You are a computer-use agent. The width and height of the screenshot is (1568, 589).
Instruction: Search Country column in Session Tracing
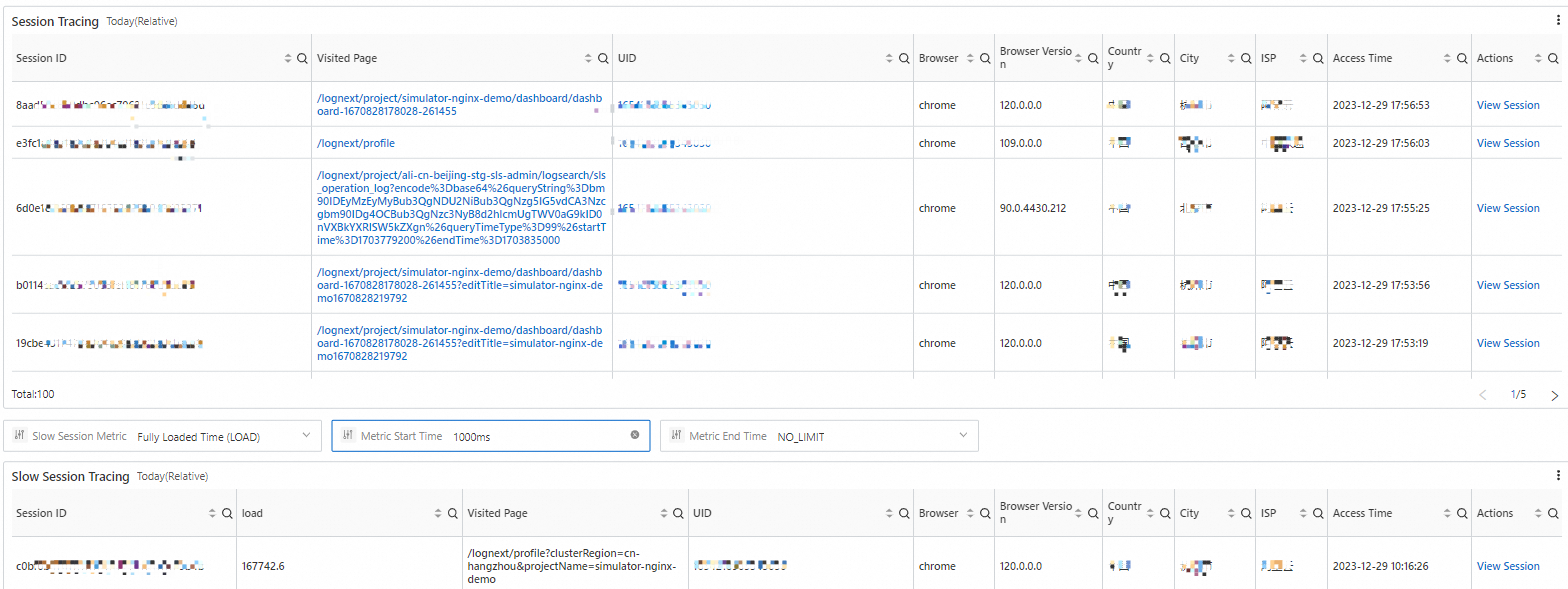pyautogui.click(x=1164, y=59)
